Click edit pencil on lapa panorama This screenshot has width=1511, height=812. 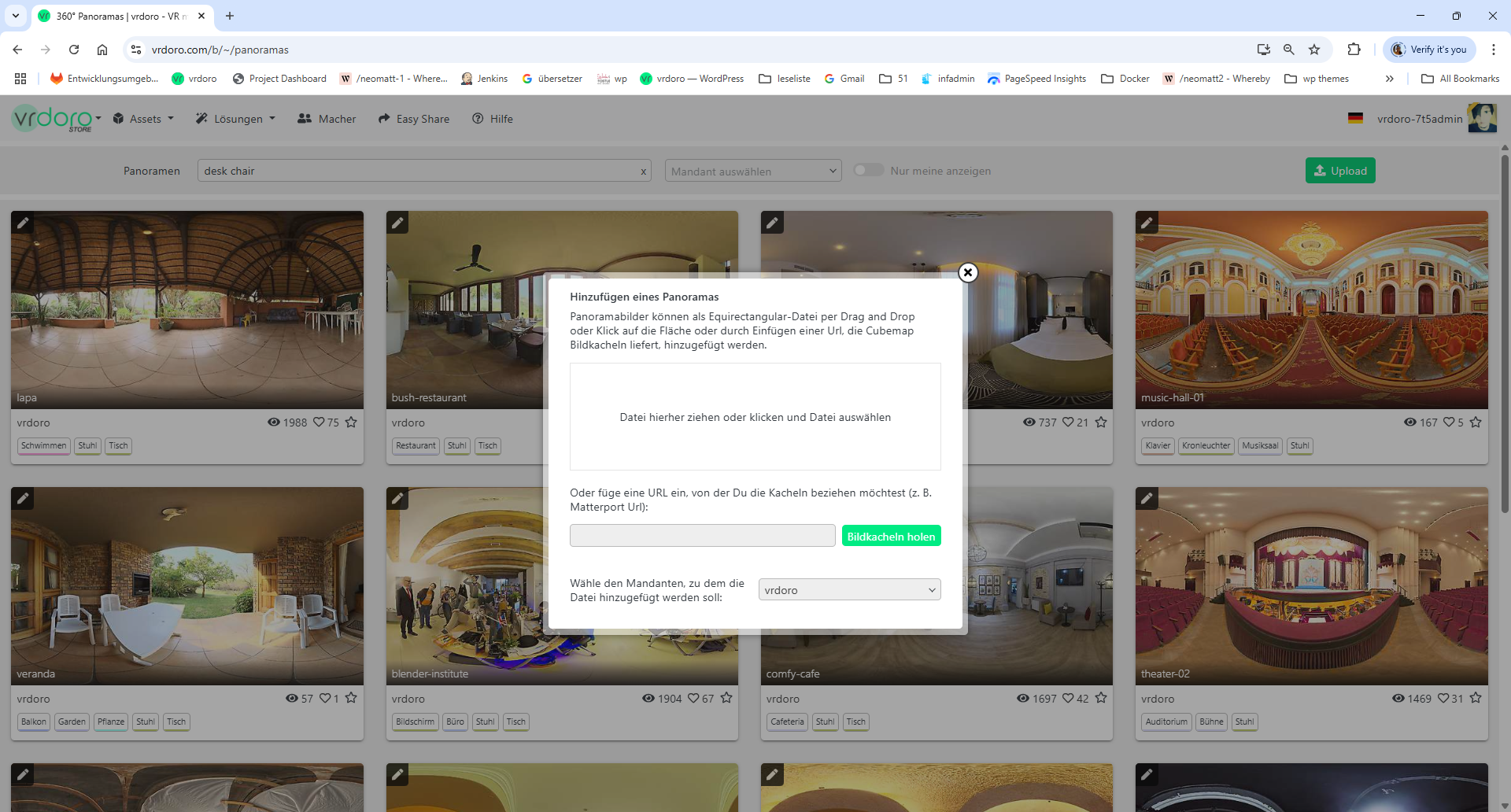[x=23, y=223]
